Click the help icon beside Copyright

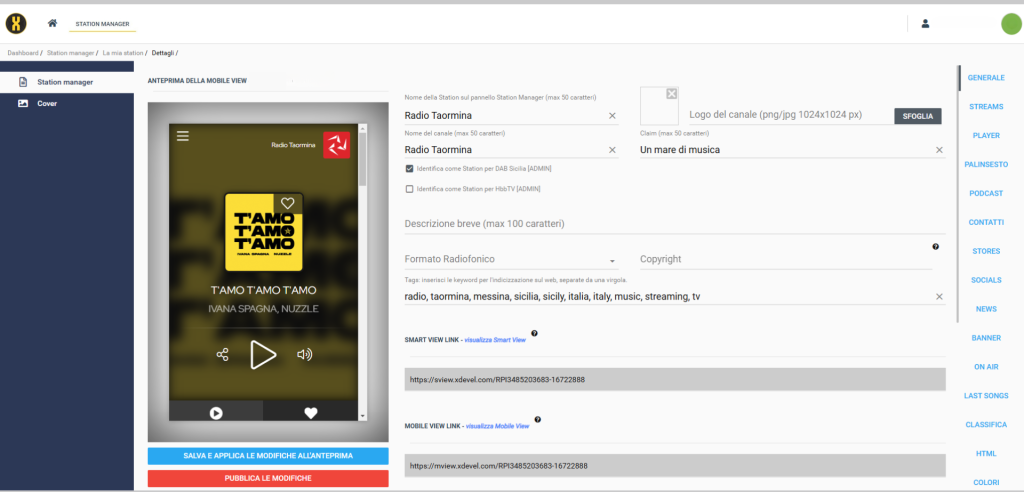point(936,246)
